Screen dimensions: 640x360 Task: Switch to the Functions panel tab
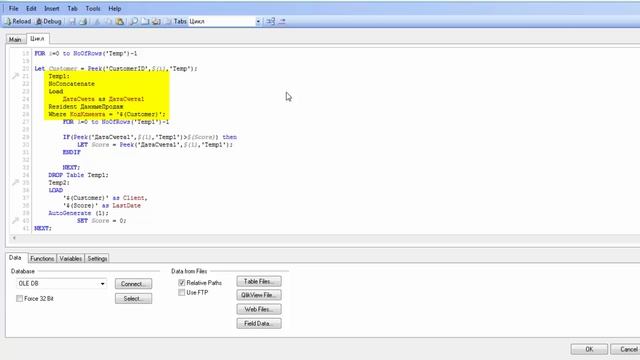(42, 258)
